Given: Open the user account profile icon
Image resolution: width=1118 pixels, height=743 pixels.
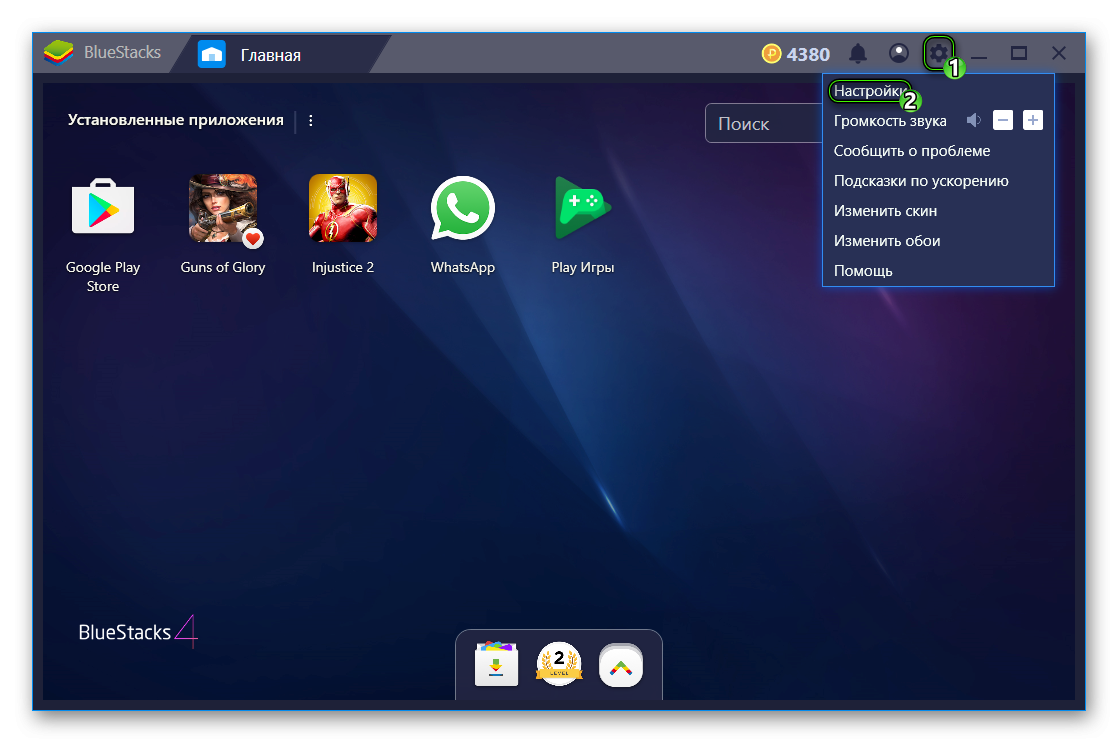Looking at the screenshot, I should click(x=898, y=53).
